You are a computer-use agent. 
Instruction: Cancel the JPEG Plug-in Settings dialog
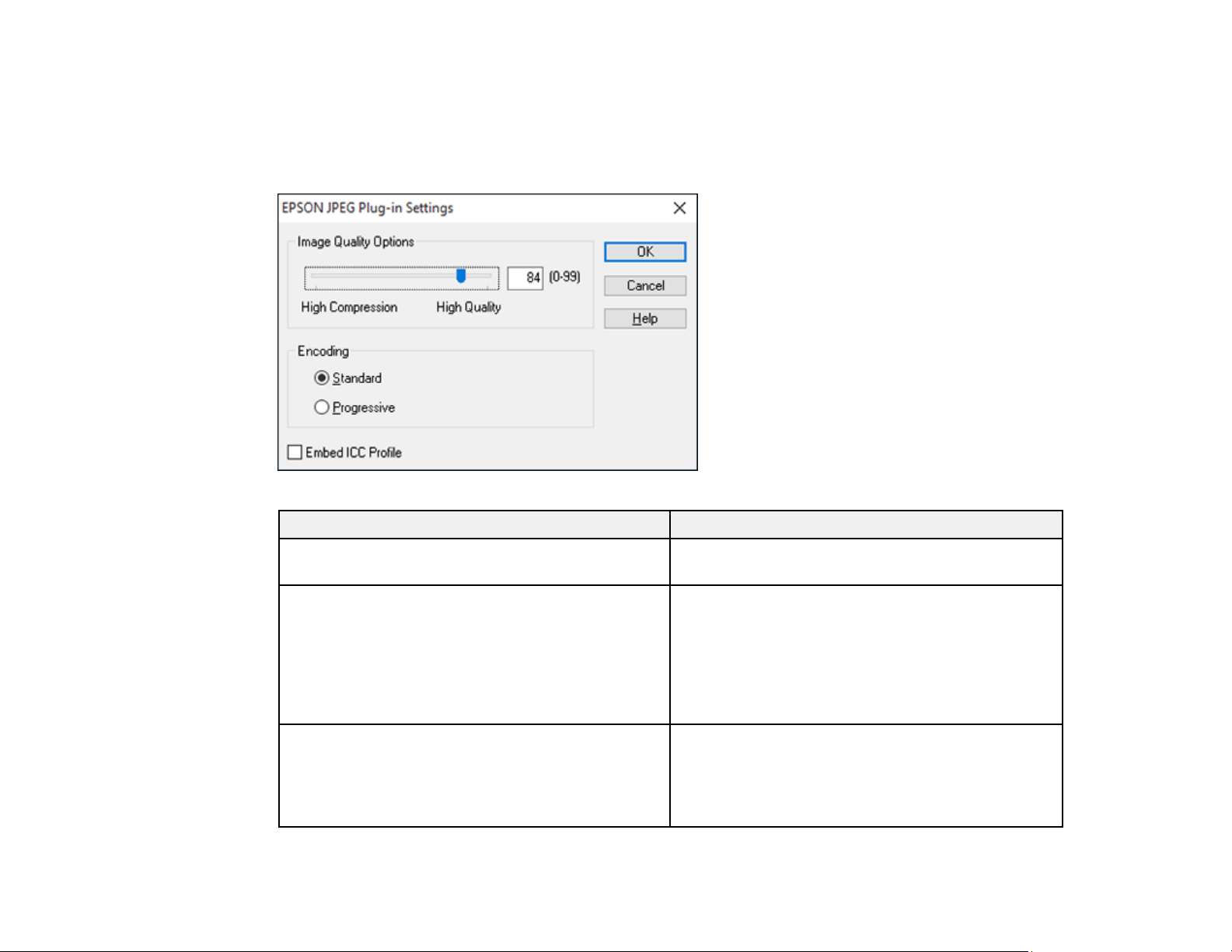(x=645, y=285)
